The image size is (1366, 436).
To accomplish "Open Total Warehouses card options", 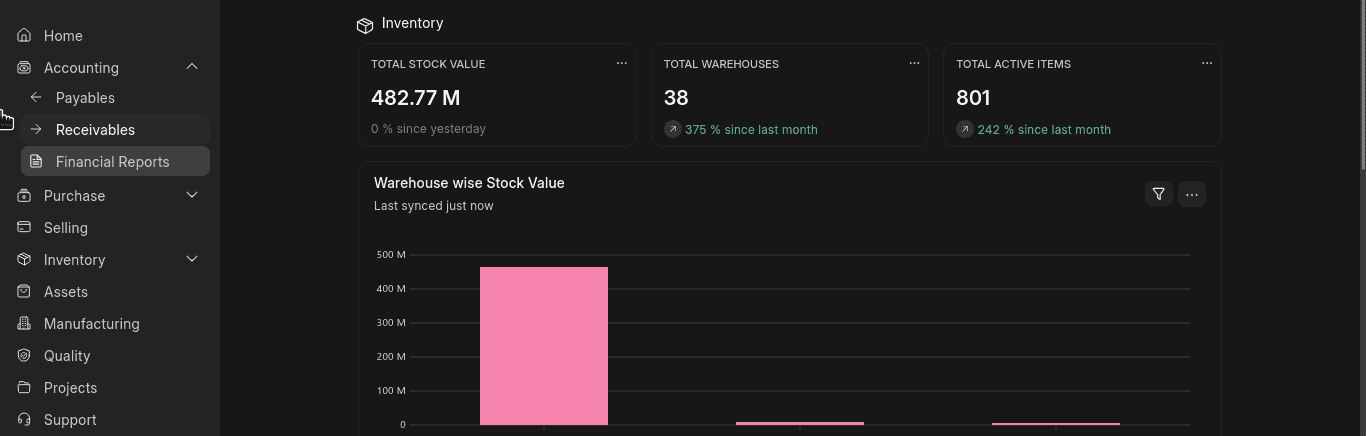I will [x=914, y=63].
